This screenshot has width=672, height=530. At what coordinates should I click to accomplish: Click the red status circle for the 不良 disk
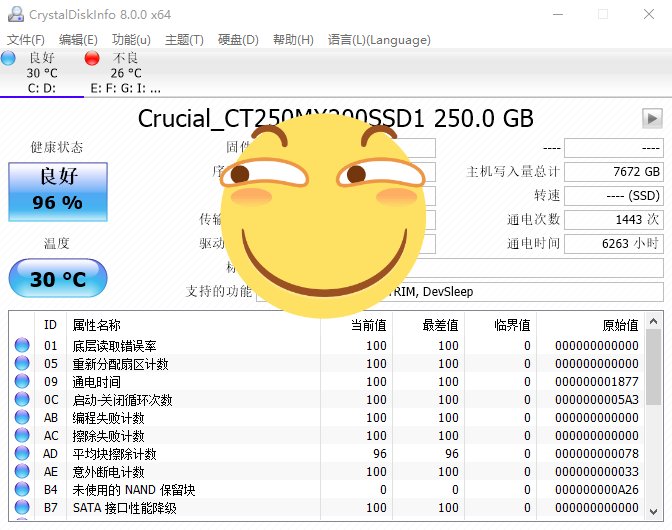point(92,58)
